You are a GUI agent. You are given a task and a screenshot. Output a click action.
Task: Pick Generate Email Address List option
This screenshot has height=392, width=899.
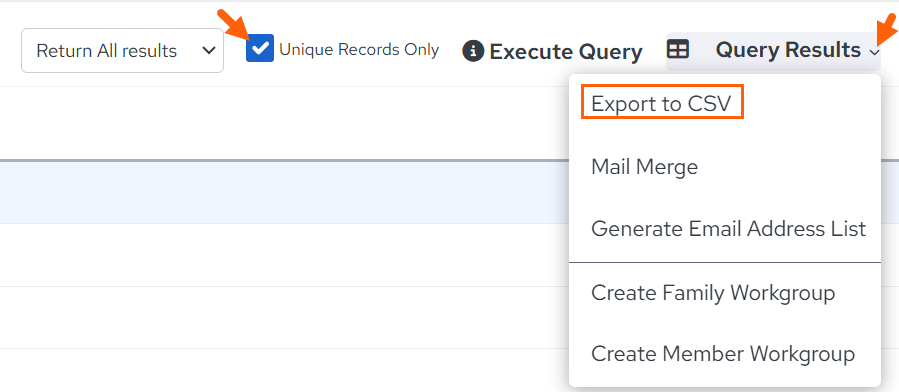pyautogui.click(x=728, y=229)
